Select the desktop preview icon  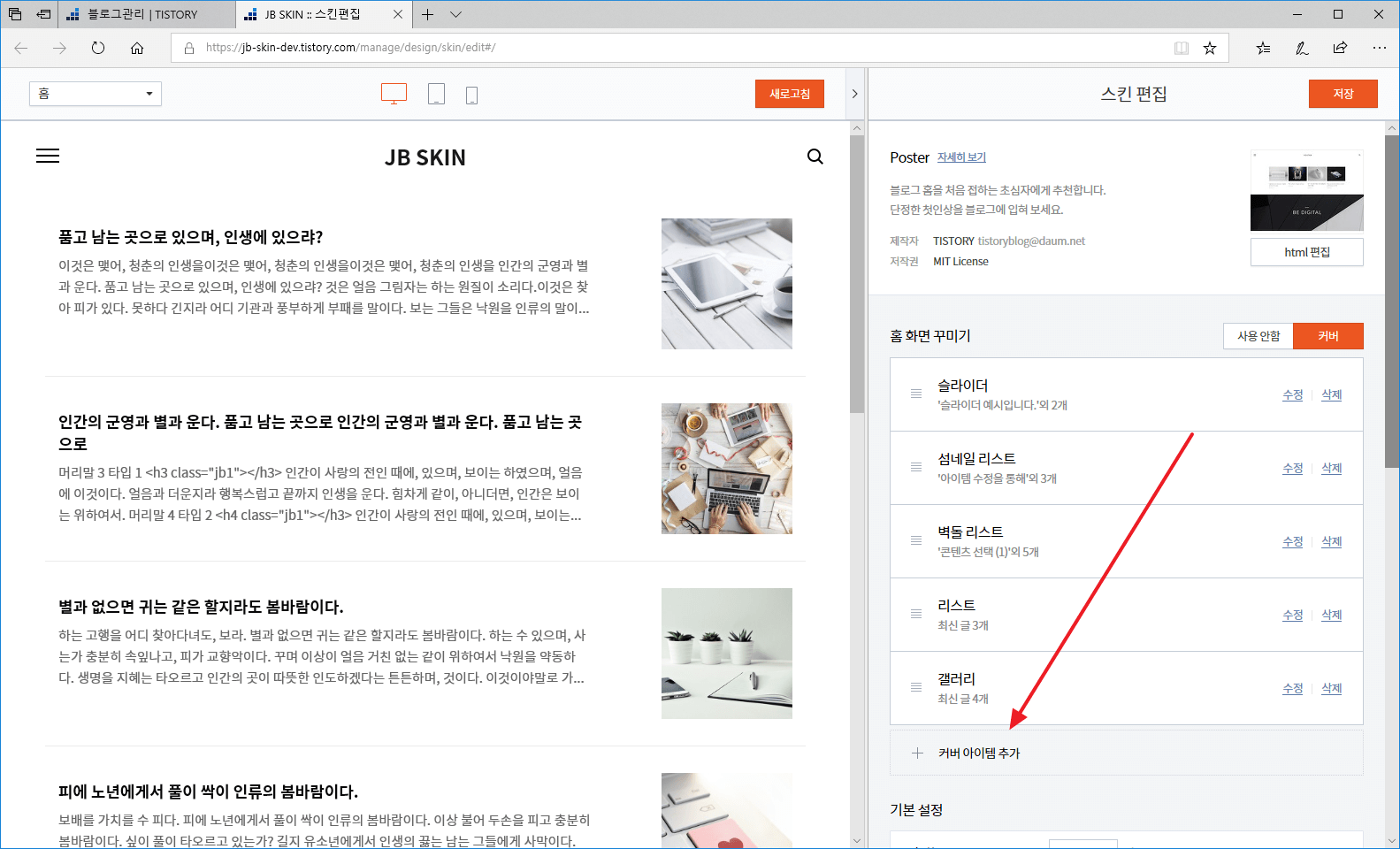tap(394, 94)
